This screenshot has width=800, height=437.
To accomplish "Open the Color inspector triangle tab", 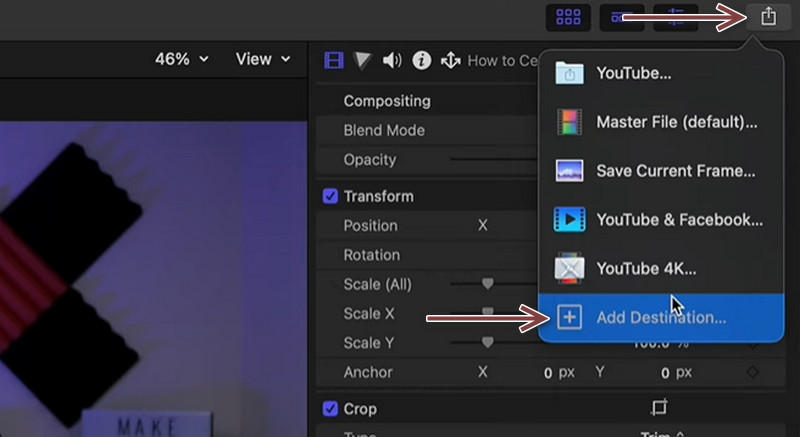I will 362,60.
